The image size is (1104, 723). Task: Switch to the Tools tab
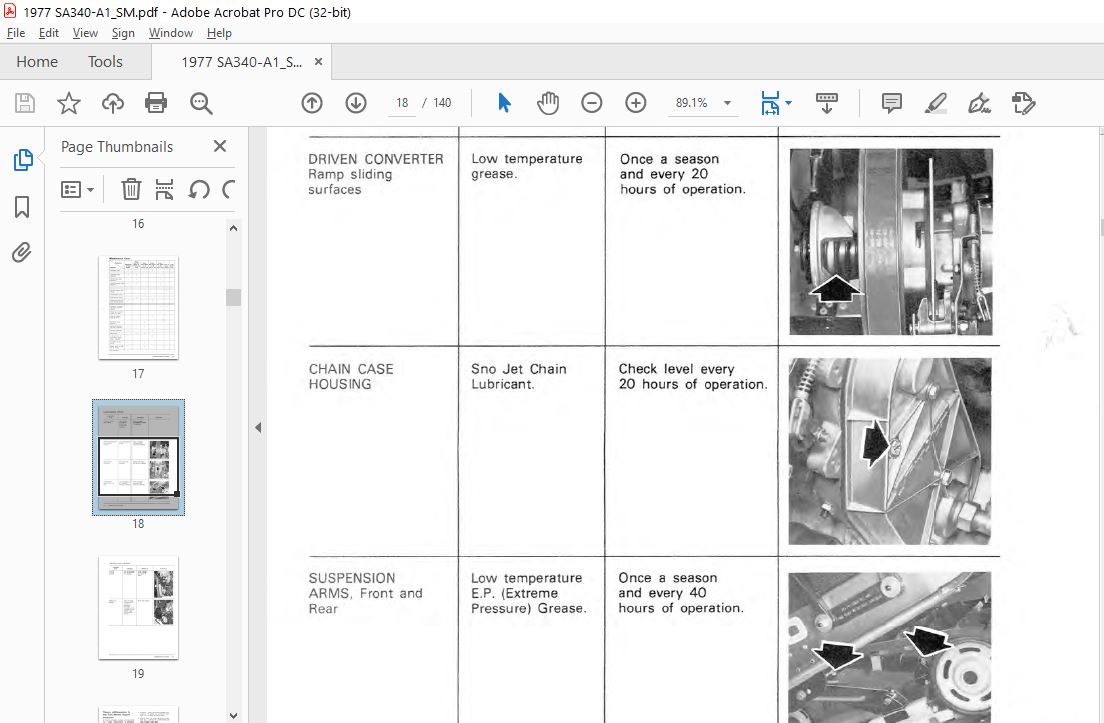point(105,62)
